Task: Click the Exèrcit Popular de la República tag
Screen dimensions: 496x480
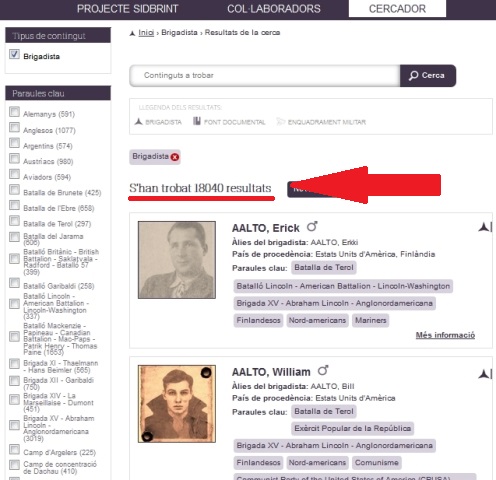Action: 352,429
